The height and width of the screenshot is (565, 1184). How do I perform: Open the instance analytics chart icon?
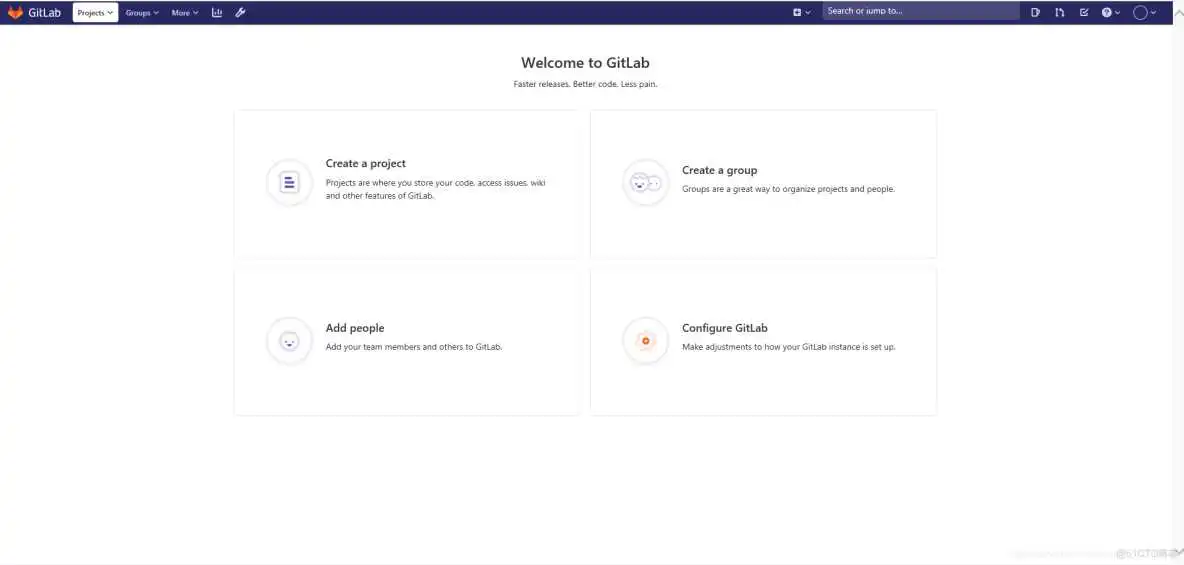pyautogui.click(x=217, y=13)
